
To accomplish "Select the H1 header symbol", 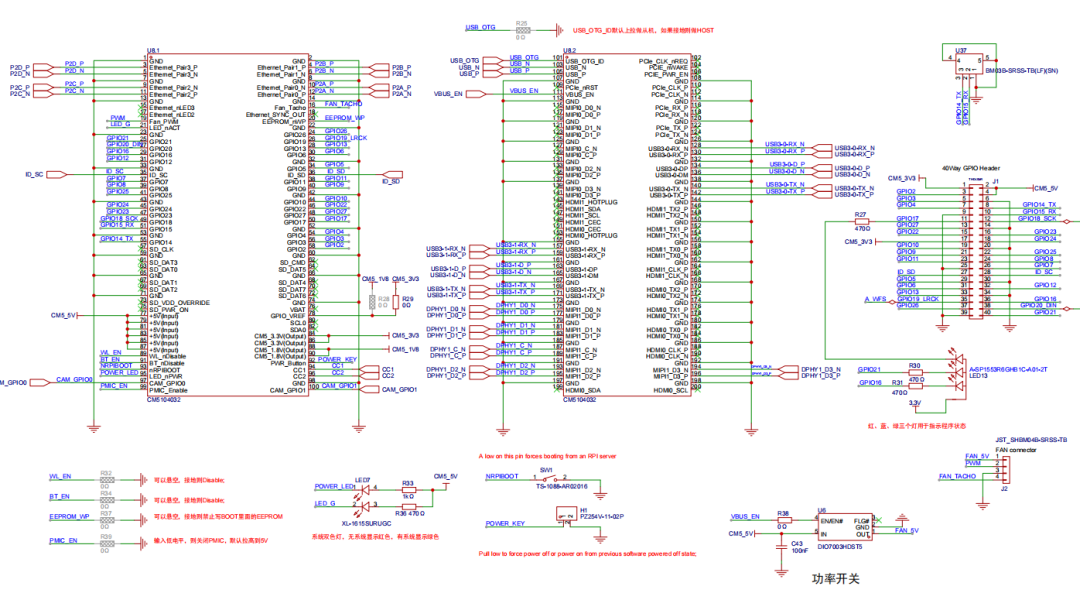I will click(566, 516).
